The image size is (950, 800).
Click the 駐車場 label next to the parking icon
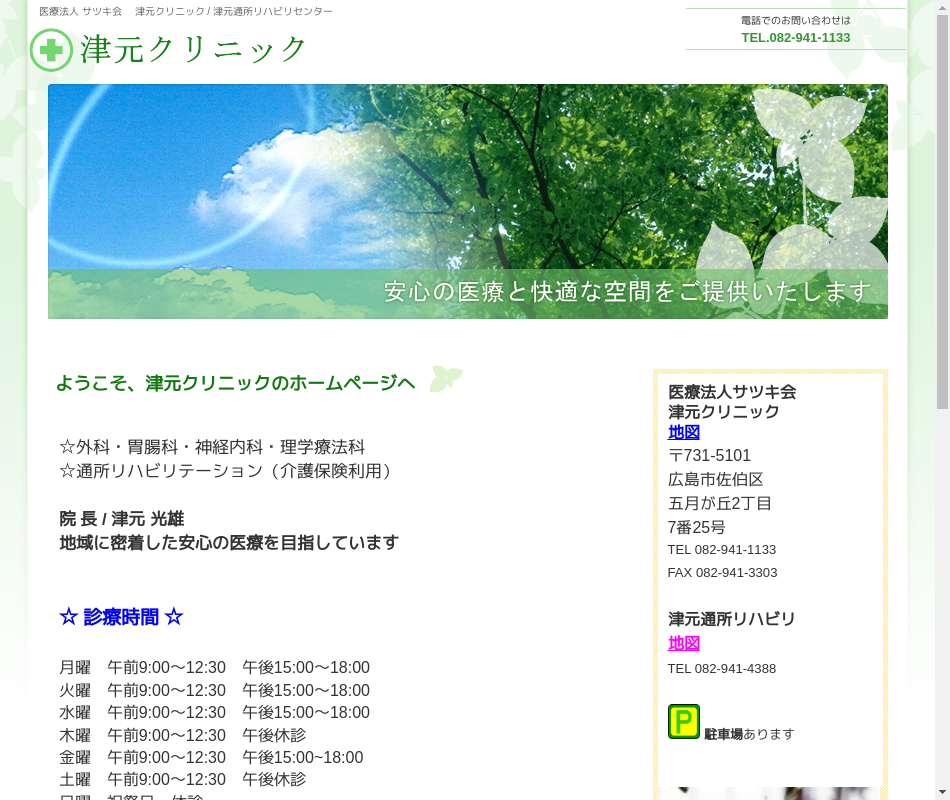coord(723,734)
